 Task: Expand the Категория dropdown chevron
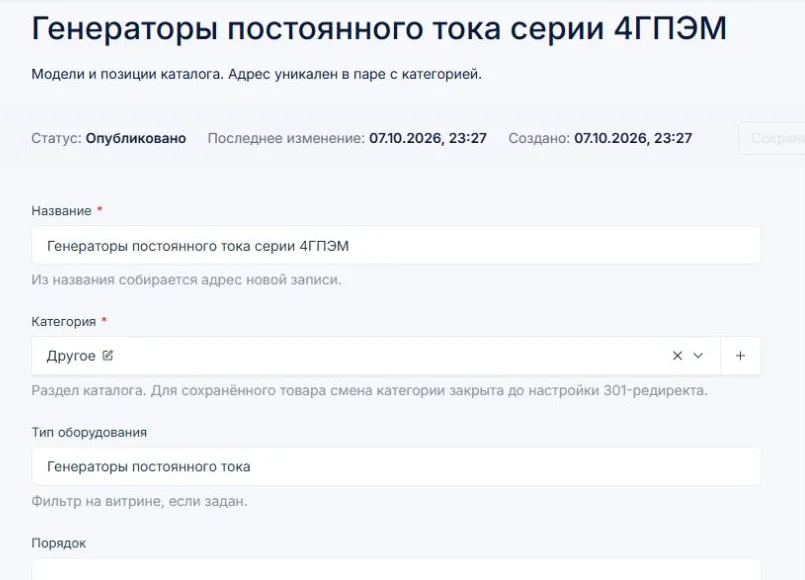pos(698,356)
